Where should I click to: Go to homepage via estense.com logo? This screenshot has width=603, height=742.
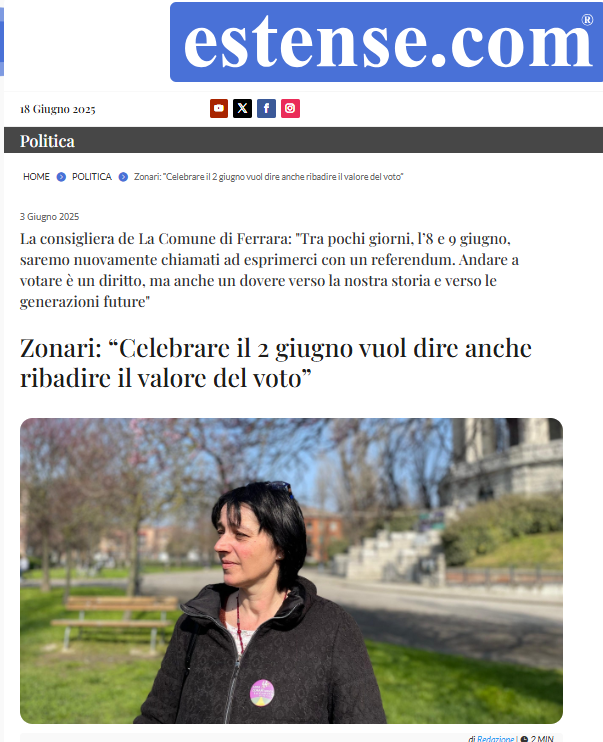(x=386, y=42)
